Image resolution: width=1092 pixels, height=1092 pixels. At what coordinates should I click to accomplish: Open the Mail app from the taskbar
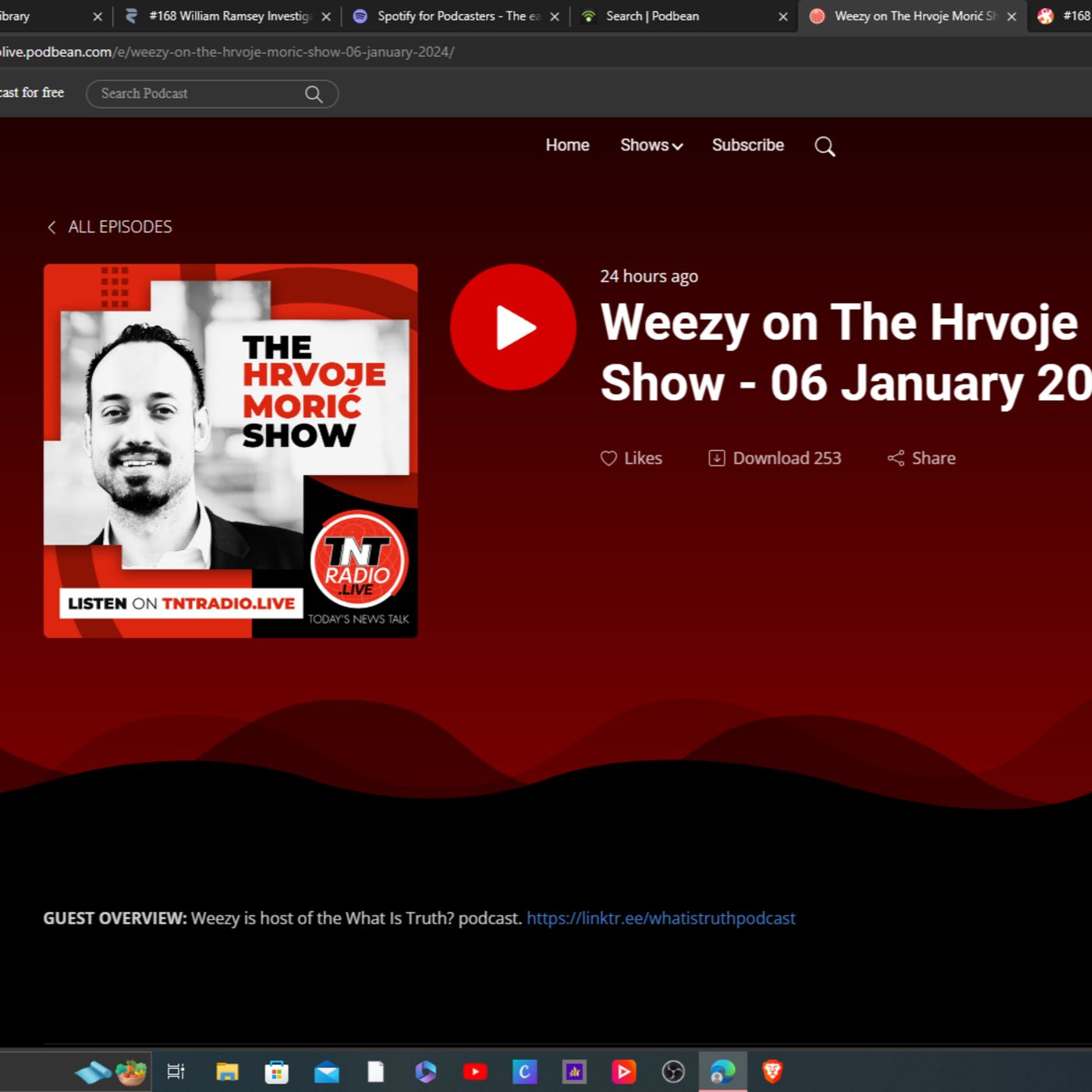pos(326,1072)
